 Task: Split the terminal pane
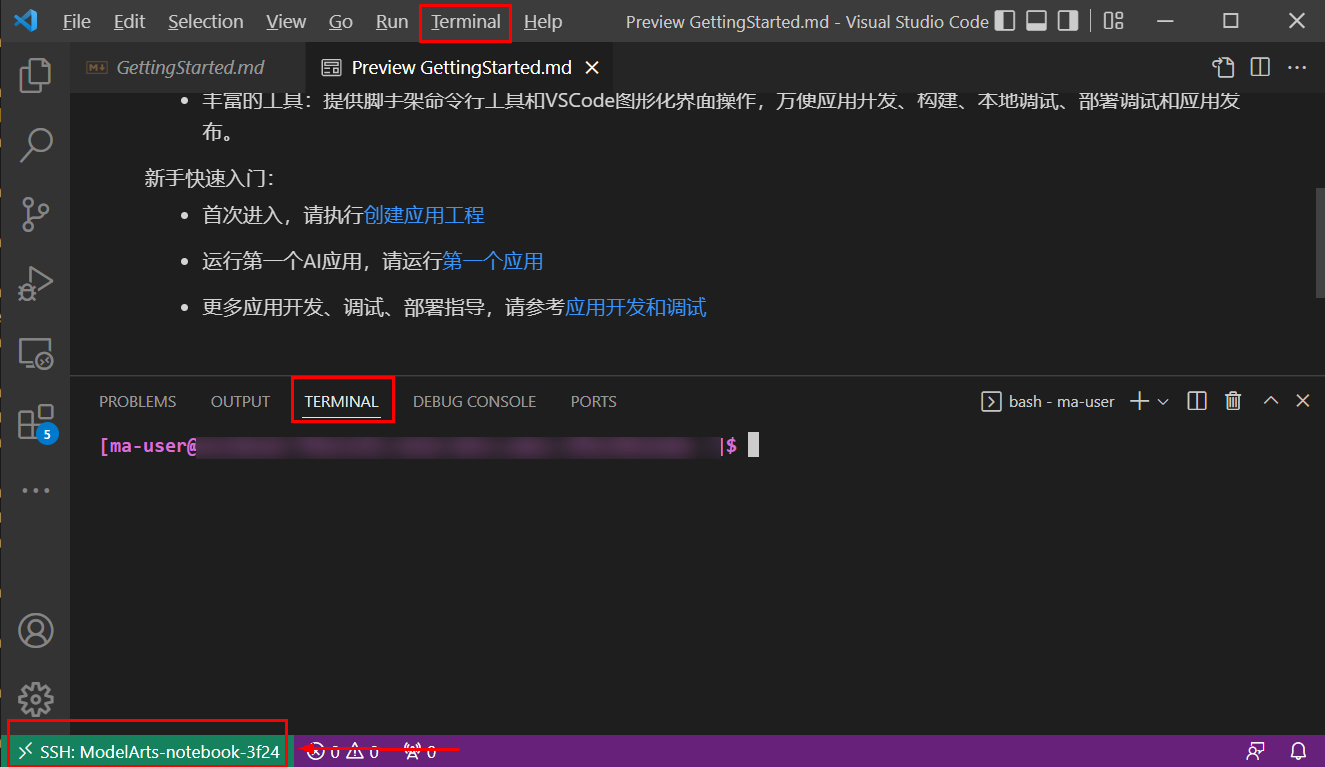click(x=1197, y=401)
